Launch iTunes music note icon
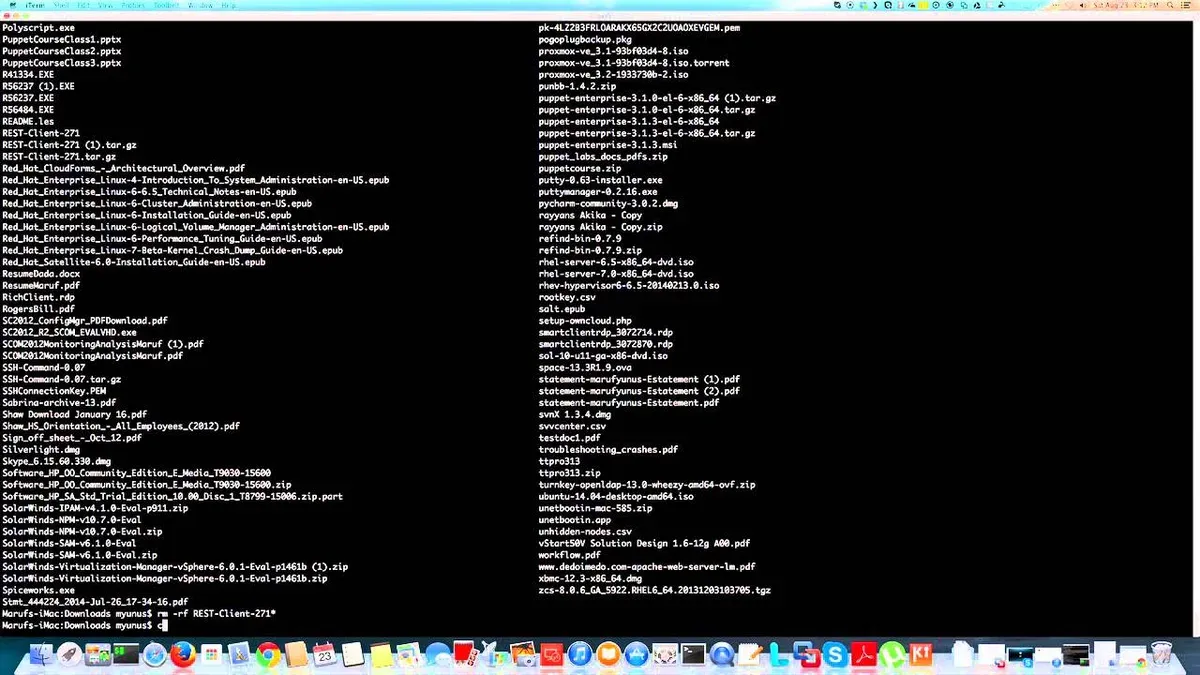Viewport: 1200px width, 675px height. (579, 655)
